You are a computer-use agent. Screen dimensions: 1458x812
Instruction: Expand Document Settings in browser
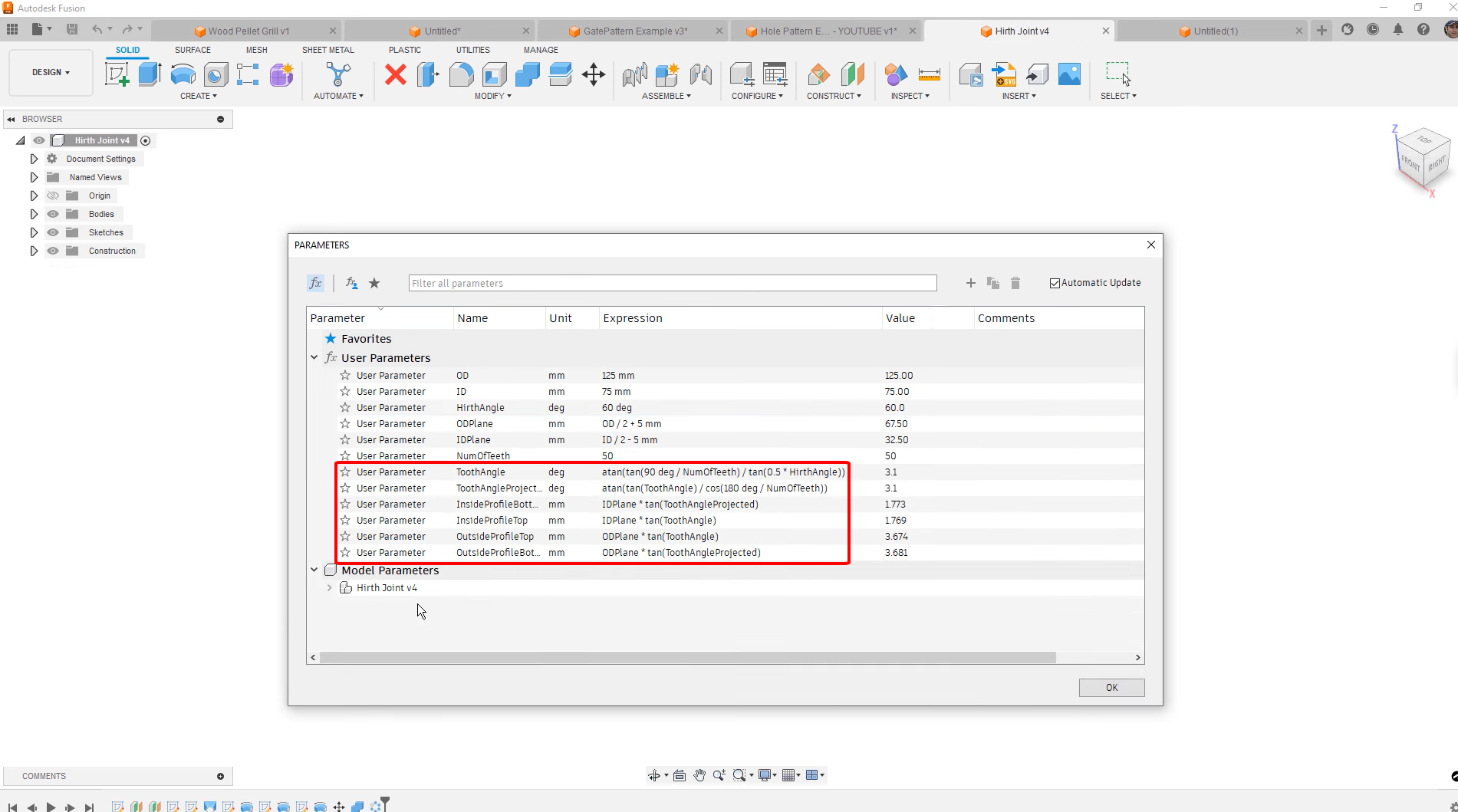[34, 159]
